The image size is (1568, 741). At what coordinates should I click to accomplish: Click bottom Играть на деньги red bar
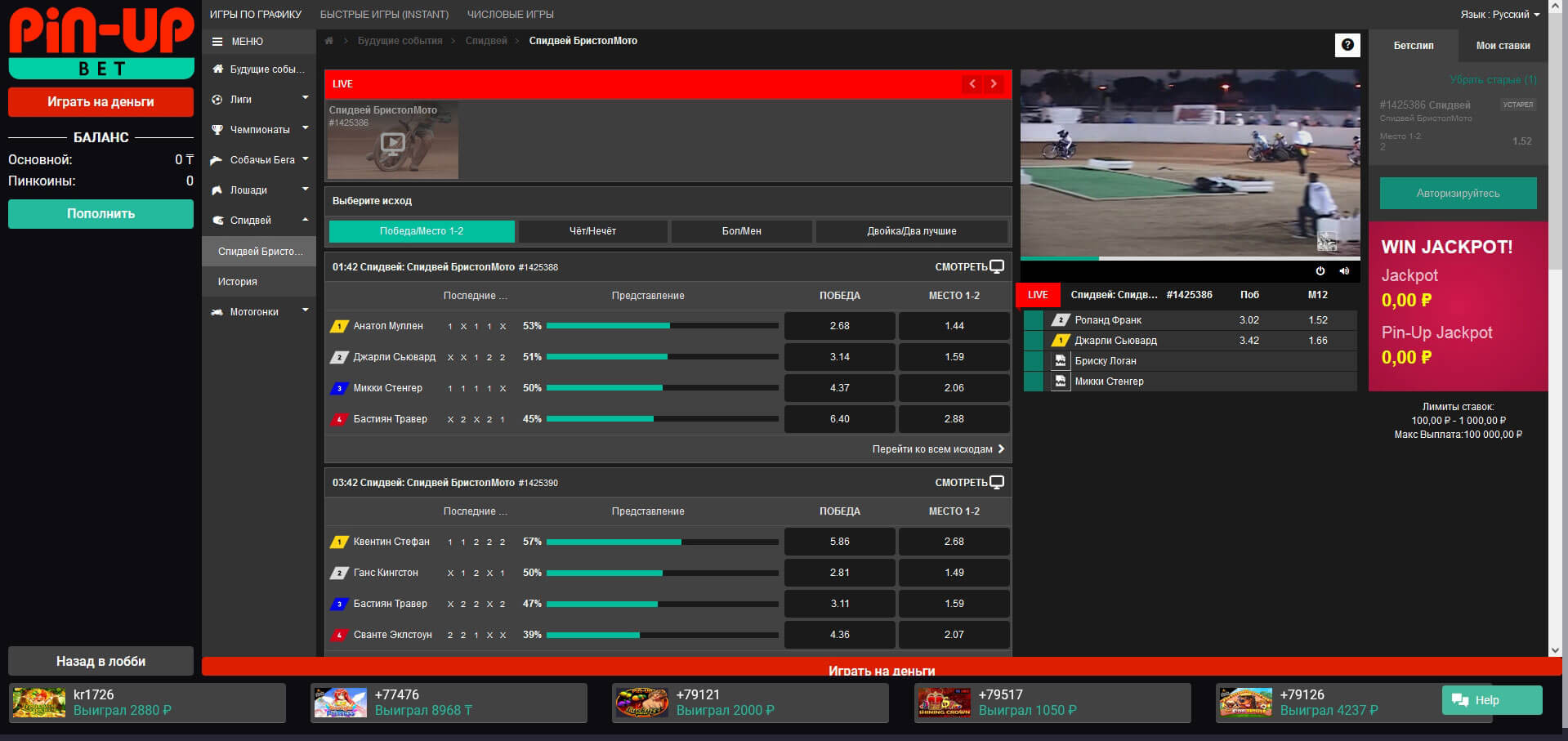pyautogui.click(x=881, y=667)
